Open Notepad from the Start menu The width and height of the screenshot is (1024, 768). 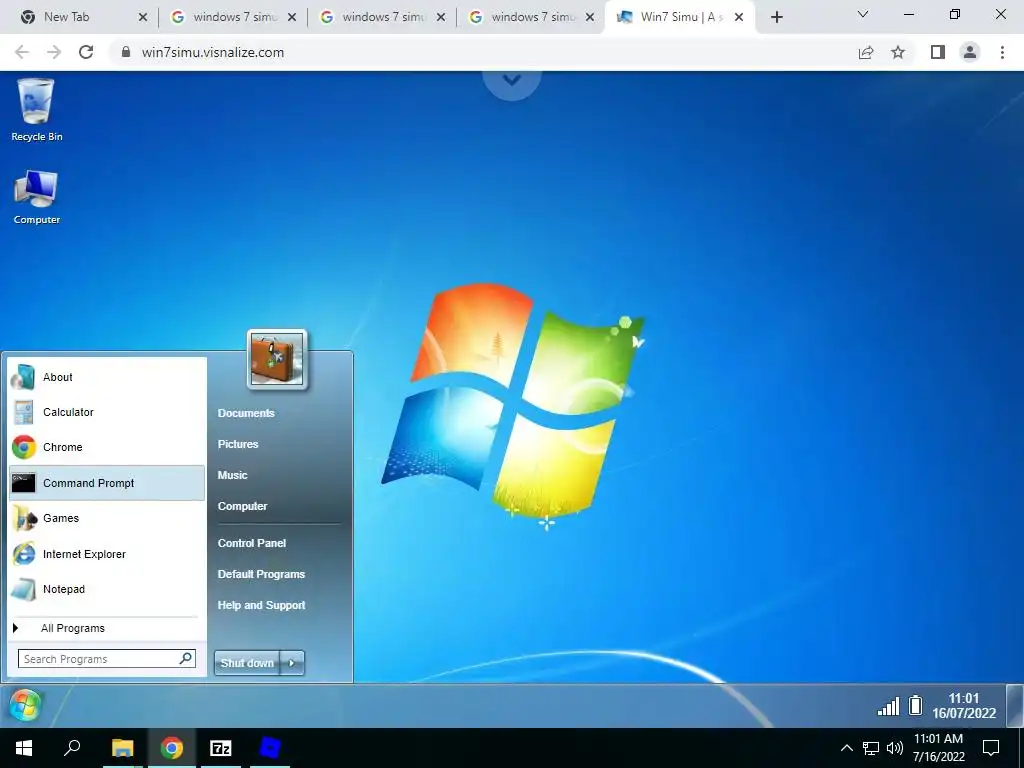coord(106,589)
